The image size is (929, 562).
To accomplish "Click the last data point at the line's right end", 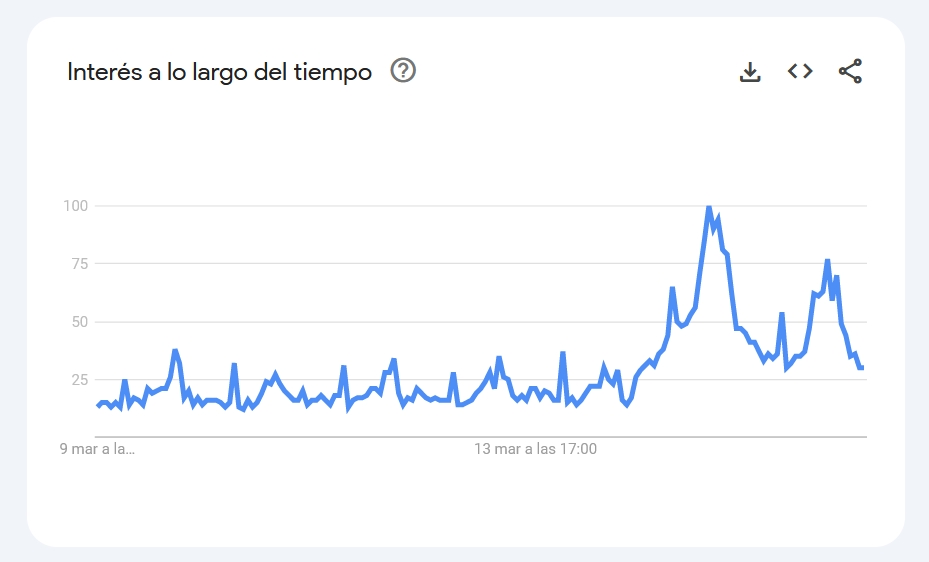I will pyautogui.click(x=862, y=368).
